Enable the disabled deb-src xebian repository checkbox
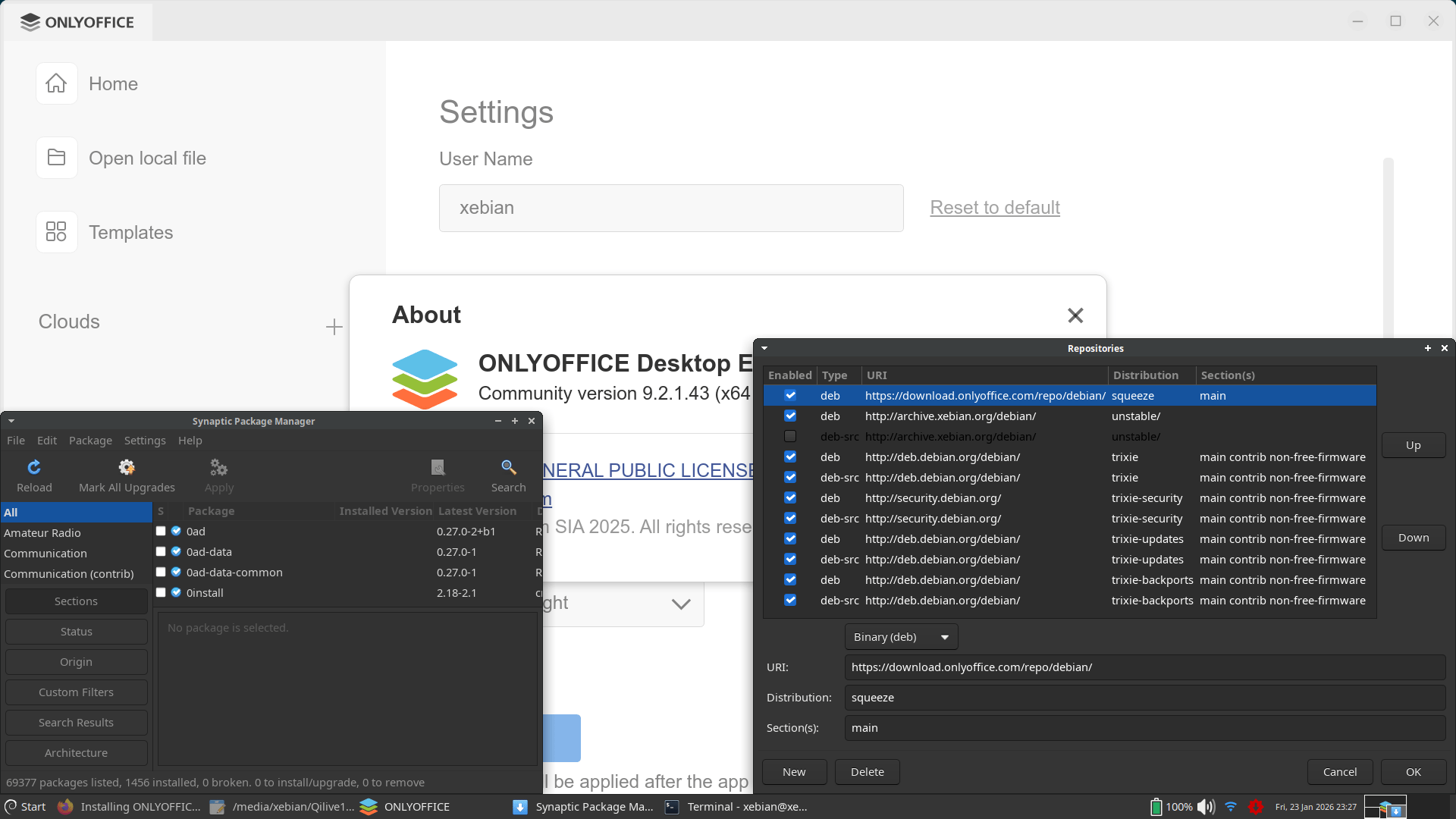The width and height of the screenshot is (1456, 819). [x=790, y=437]
